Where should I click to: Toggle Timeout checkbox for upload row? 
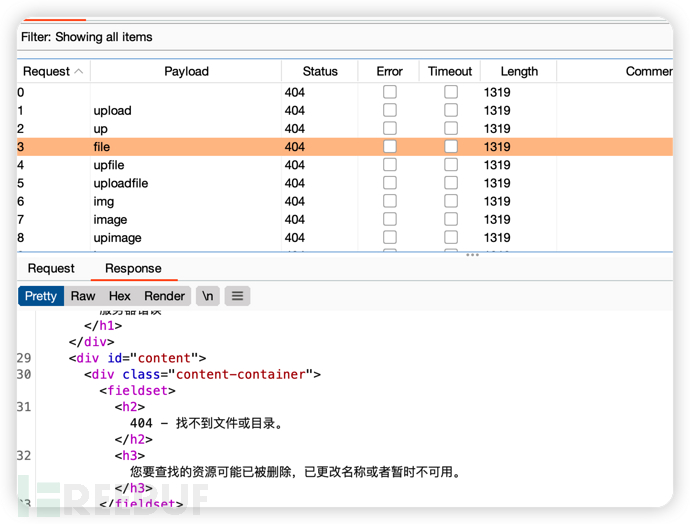[451, 110]
